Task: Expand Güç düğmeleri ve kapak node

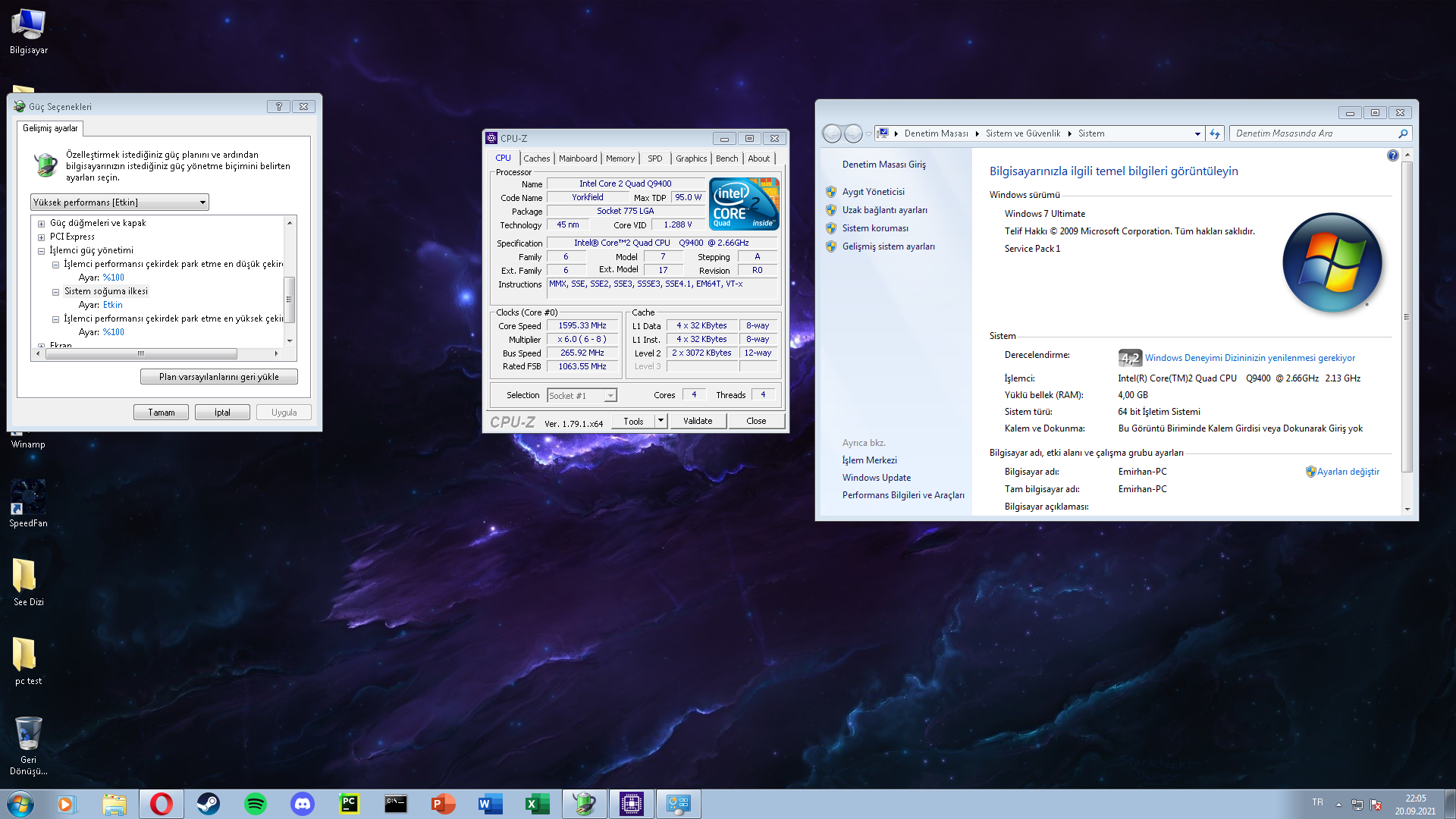Action: click(x=42, y=224)
